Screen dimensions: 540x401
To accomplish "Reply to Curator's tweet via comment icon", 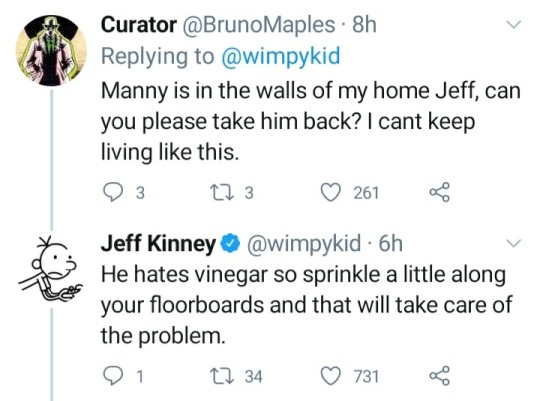I will pos(113,193).
